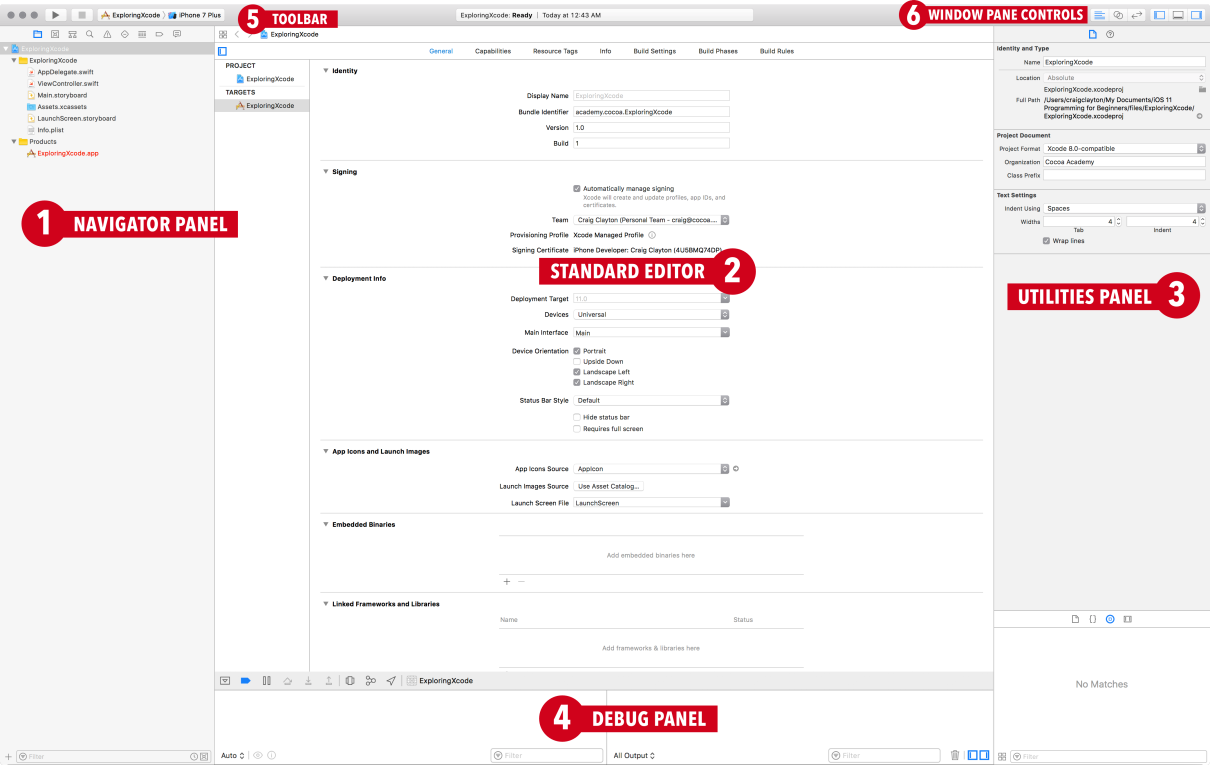Show the File inspector
Image resolution: width=1210 pixels, height=765 pixels.
point(1092,34)
